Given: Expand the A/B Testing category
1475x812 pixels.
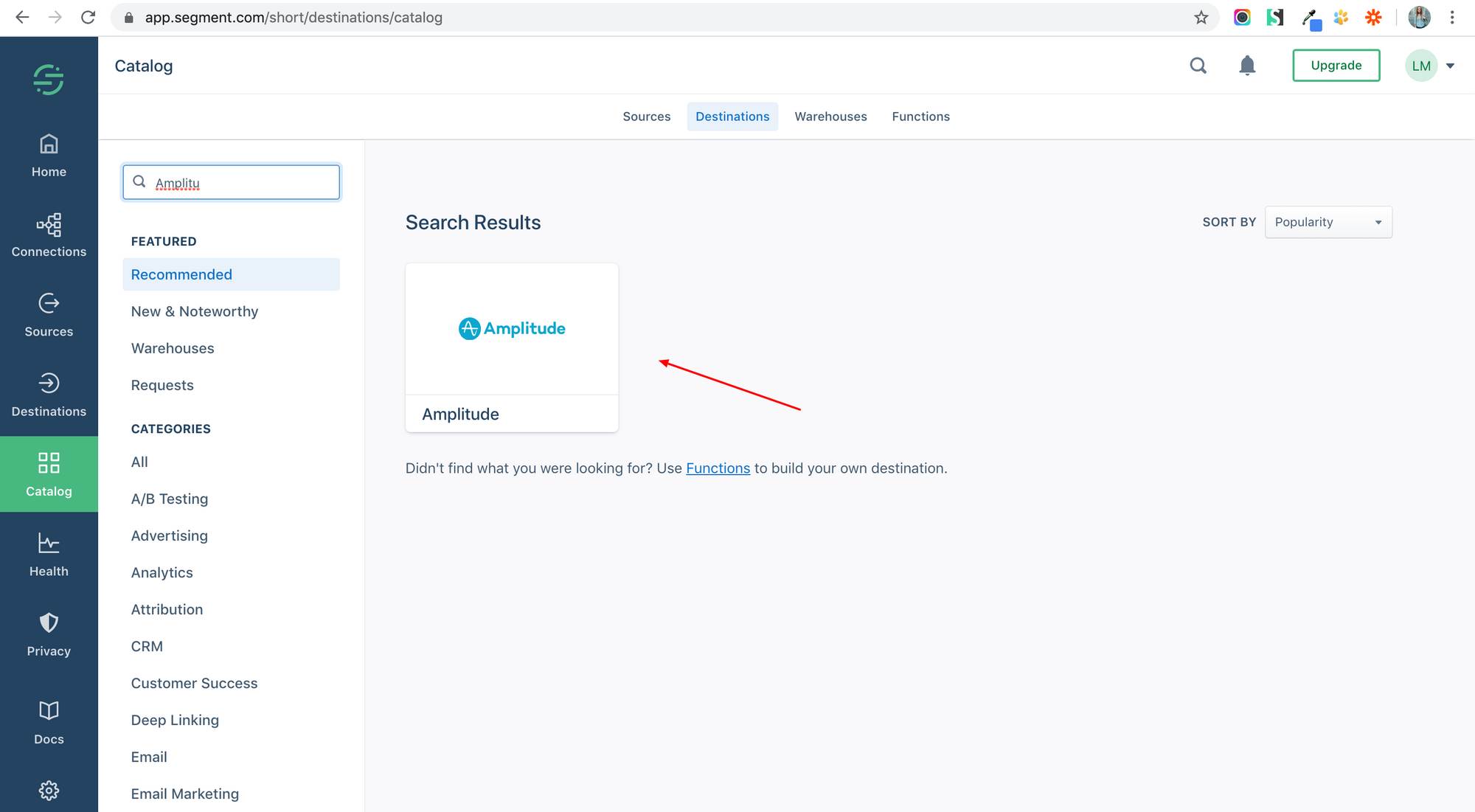Looking at the screenshot, I should click(169, 498).
